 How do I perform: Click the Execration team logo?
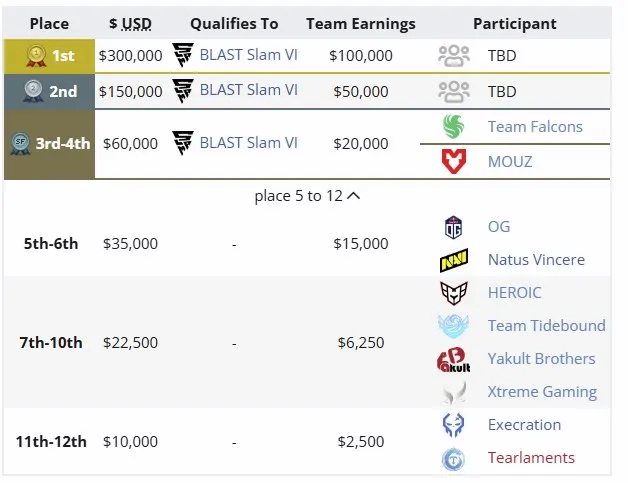(453, 425)
